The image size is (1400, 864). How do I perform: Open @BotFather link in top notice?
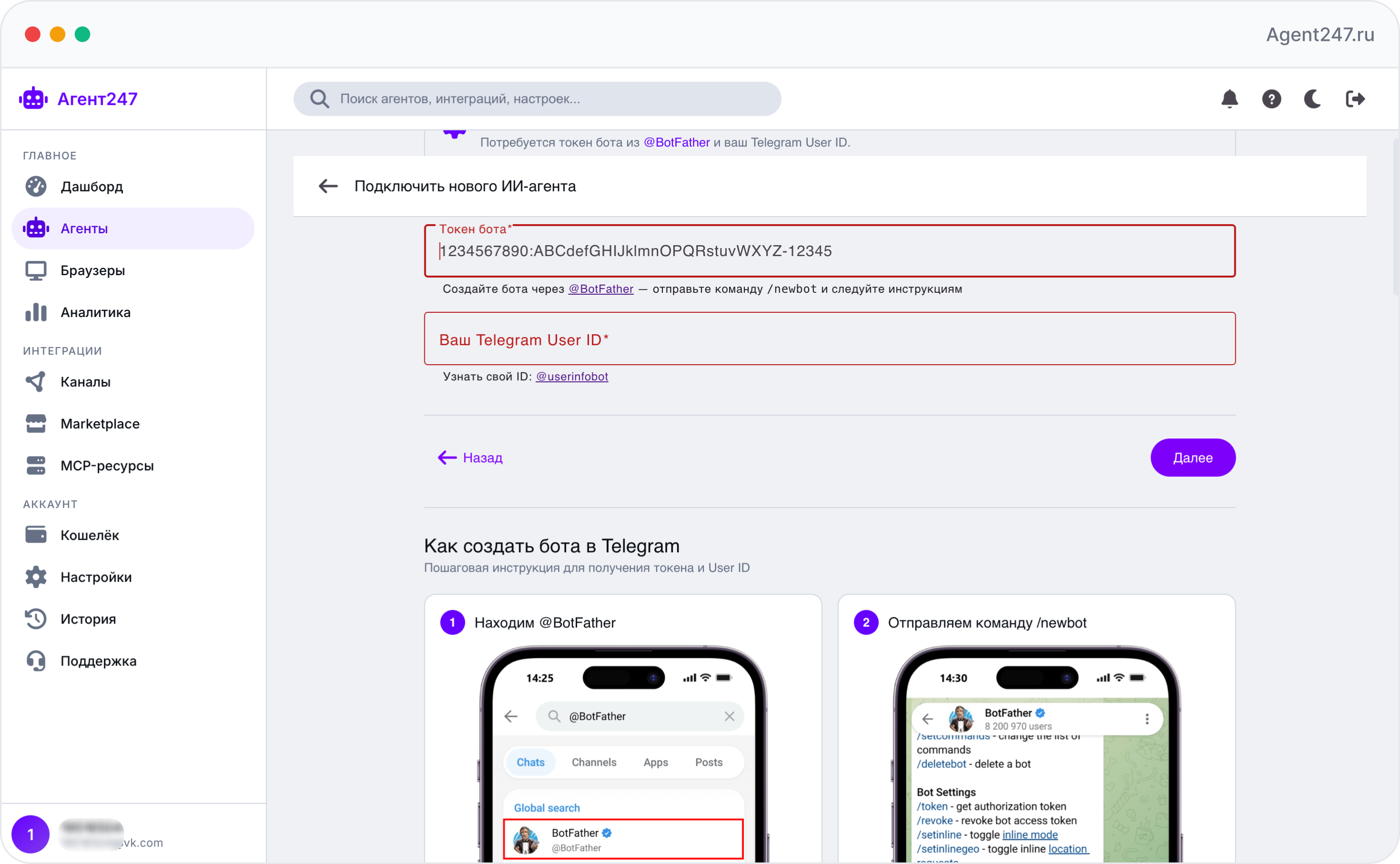tap(677, 142)
